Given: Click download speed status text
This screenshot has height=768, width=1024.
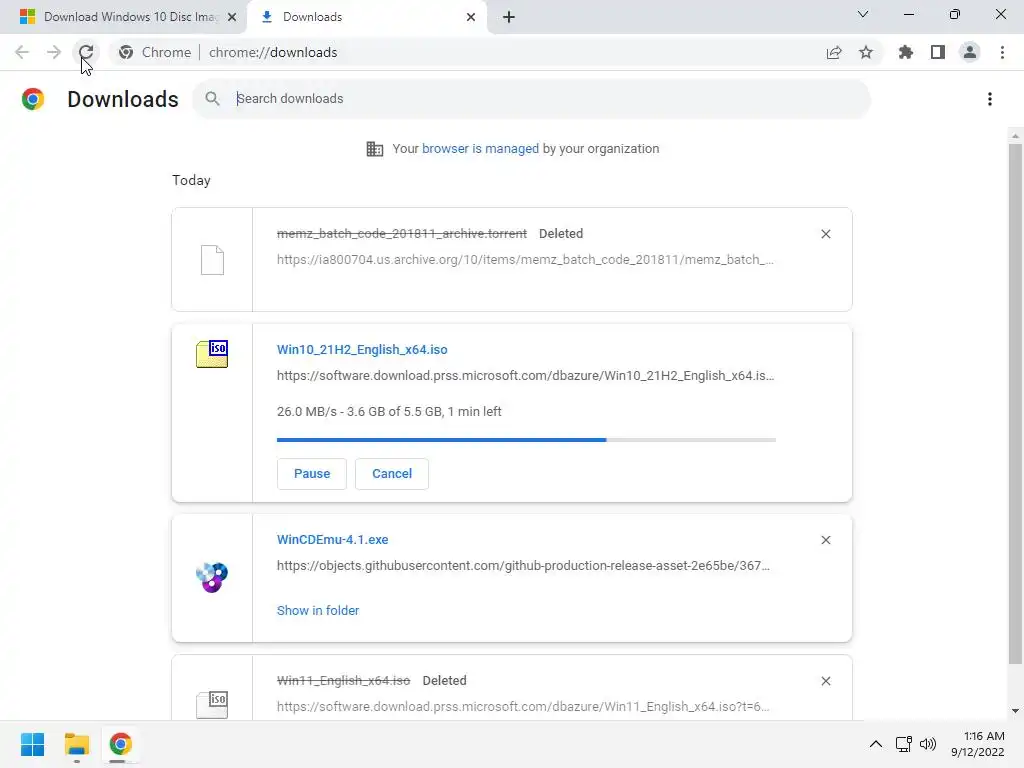Looking at the screenshot, I should tap(389, 411).
